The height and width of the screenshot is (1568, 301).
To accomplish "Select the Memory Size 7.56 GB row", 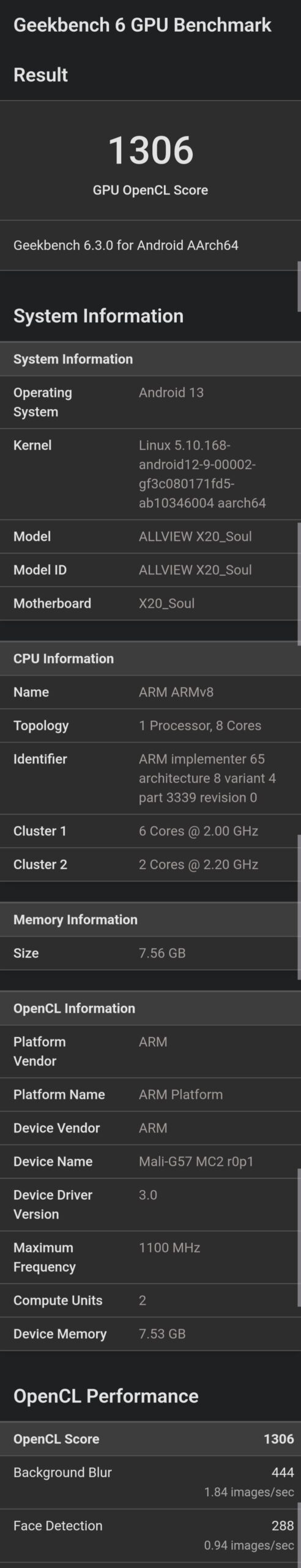I will tap(150, 953).
